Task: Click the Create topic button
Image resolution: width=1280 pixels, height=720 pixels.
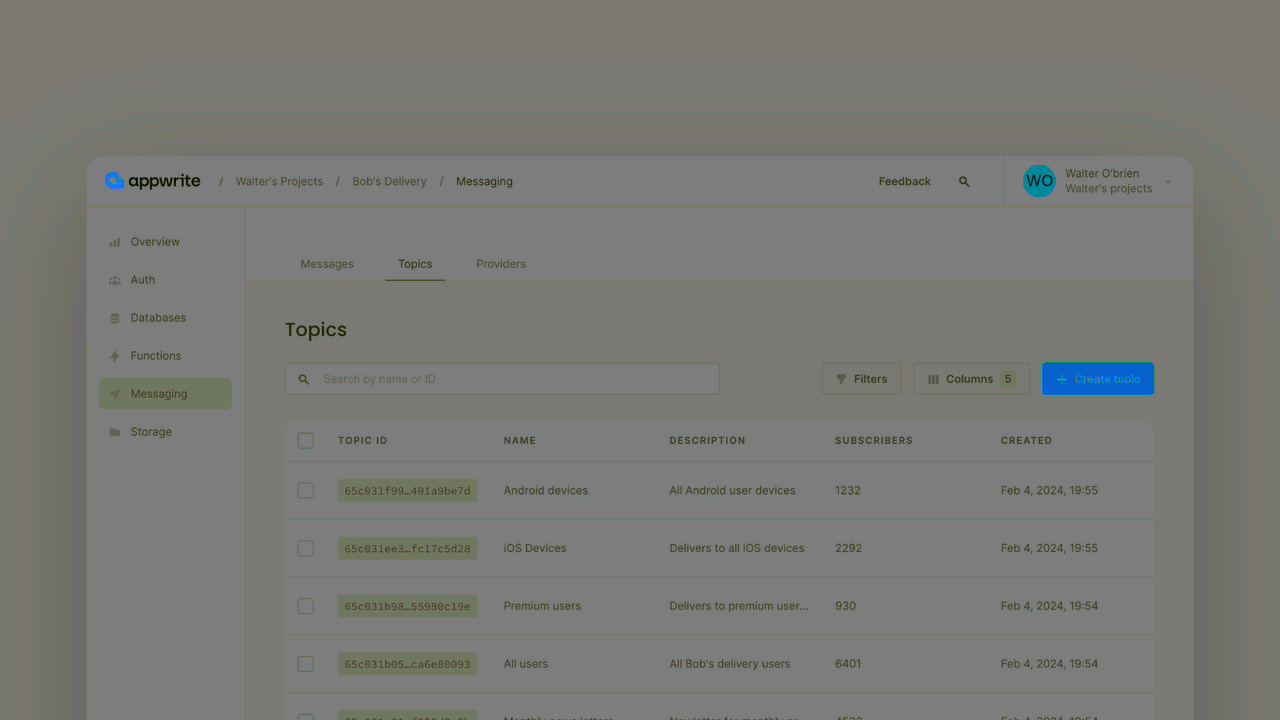Action: point(1097,379)
